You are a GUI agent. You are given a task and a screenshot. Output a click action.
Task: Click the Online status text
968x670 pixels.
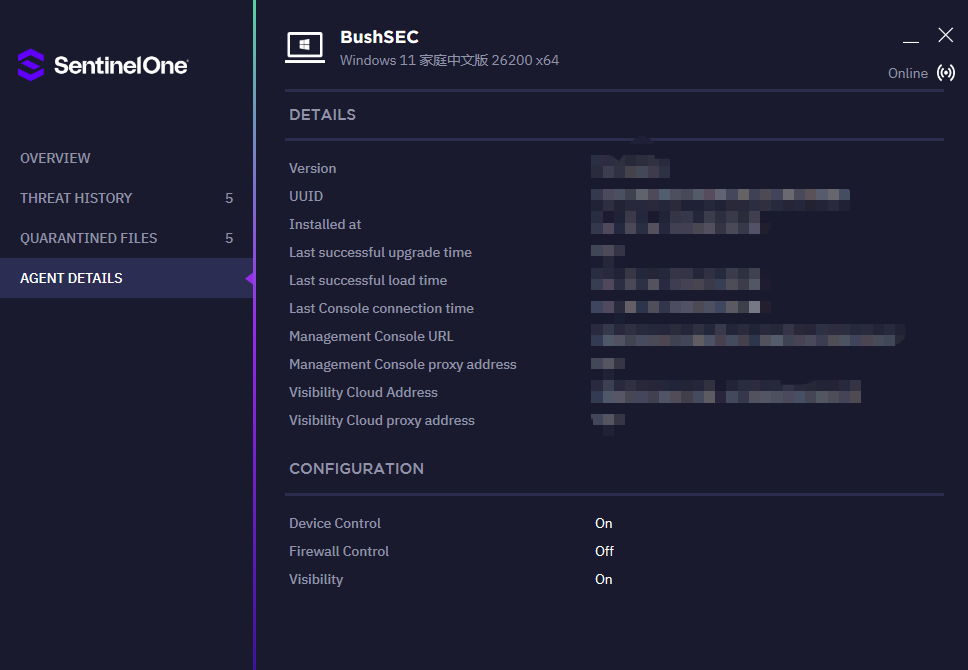[907, 73]
